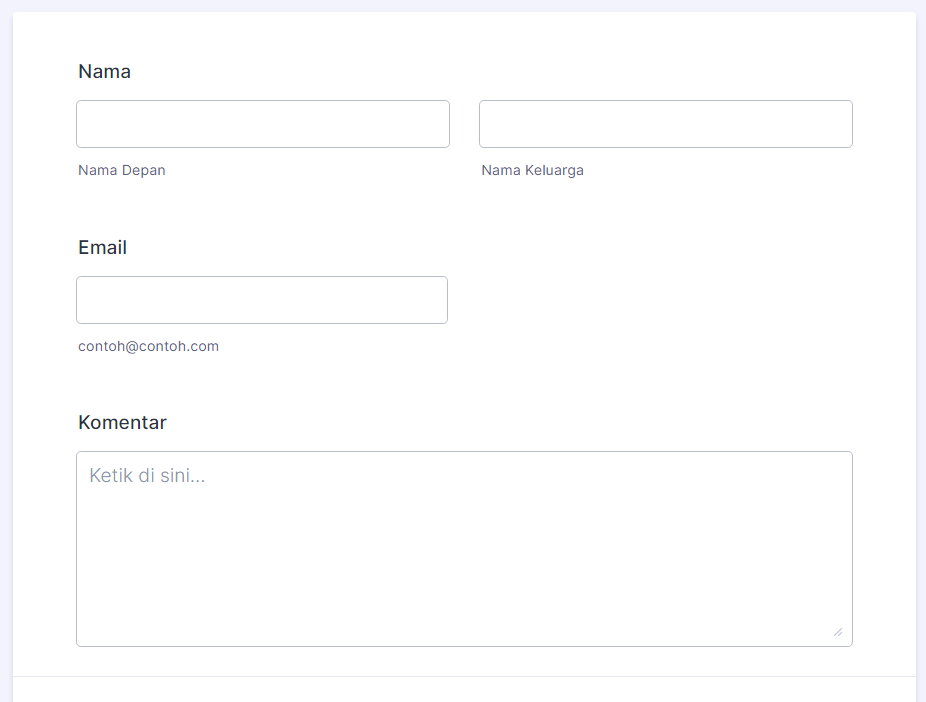Click the "Ketik di sini..." placeholder text
The width and height of the screenshot is (926, 702).
pyautogui.click(x=147, y=476)
